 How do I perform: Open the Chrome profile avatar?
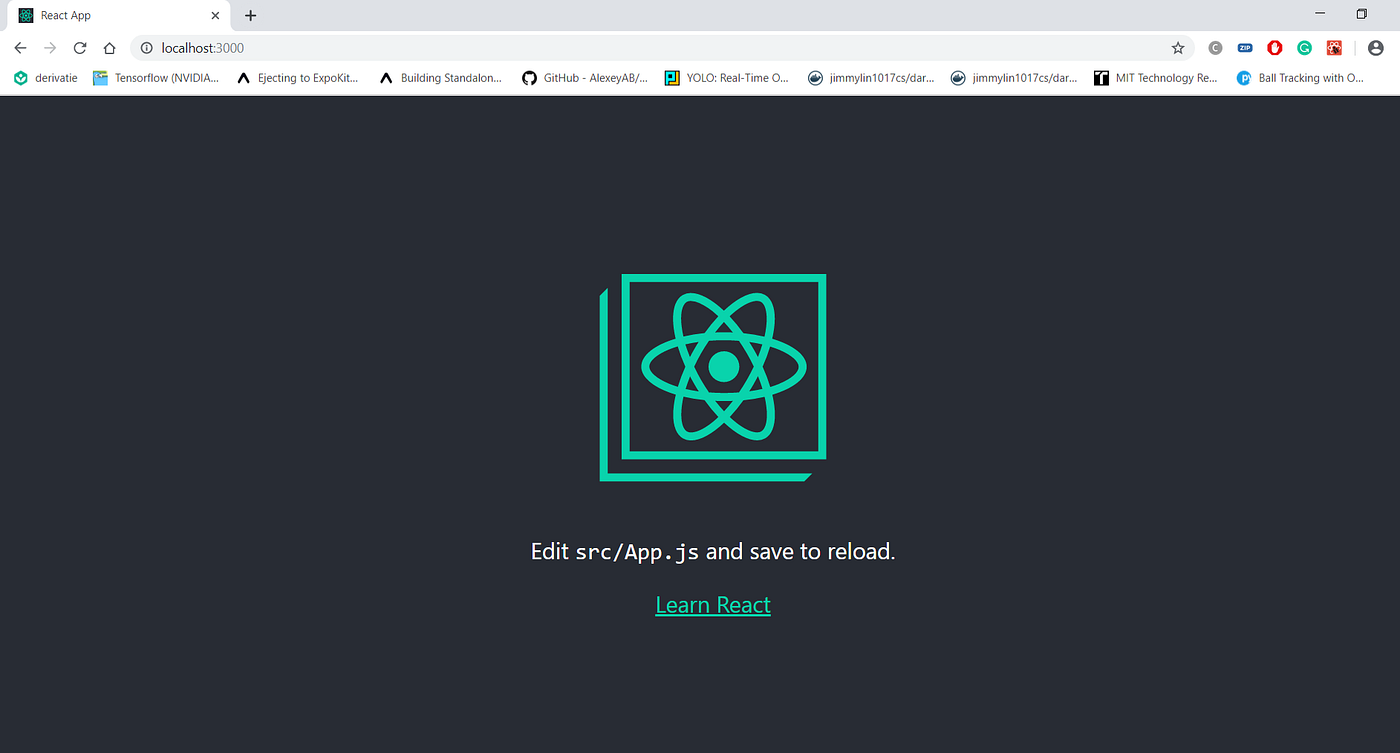coord(1376,48)
